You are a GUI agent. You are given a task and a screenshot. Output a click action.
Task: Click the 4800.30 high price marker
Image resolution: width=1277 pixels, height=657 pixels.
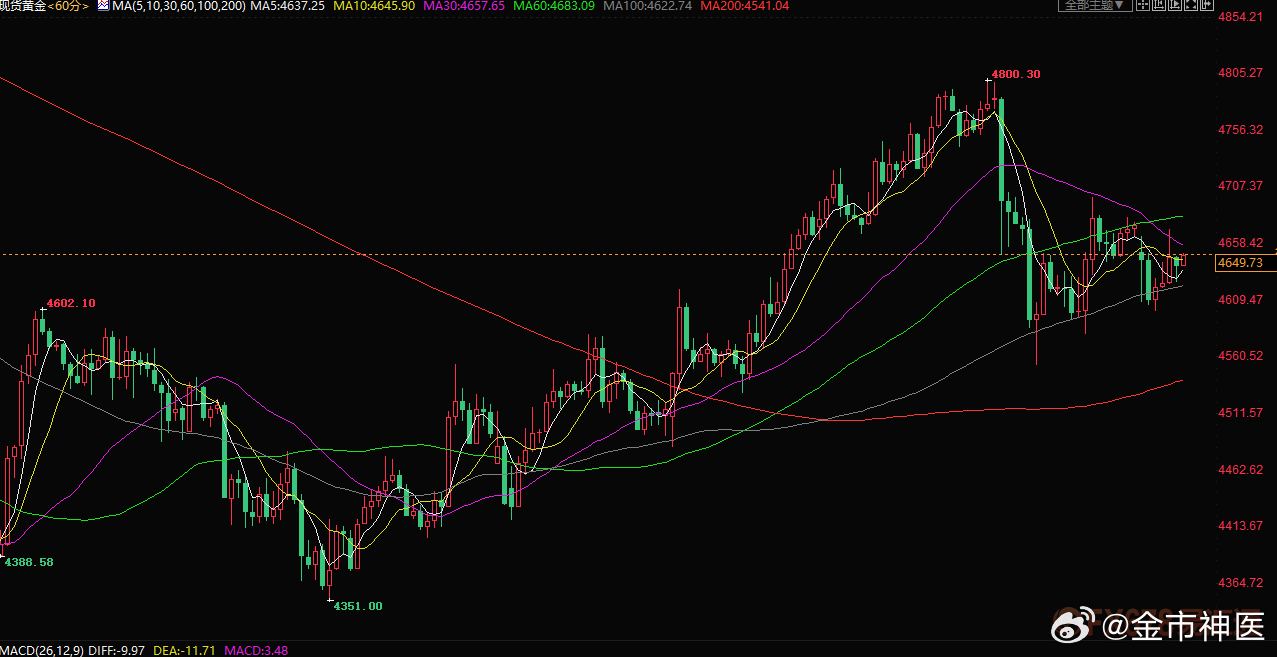coord(1015,74)
